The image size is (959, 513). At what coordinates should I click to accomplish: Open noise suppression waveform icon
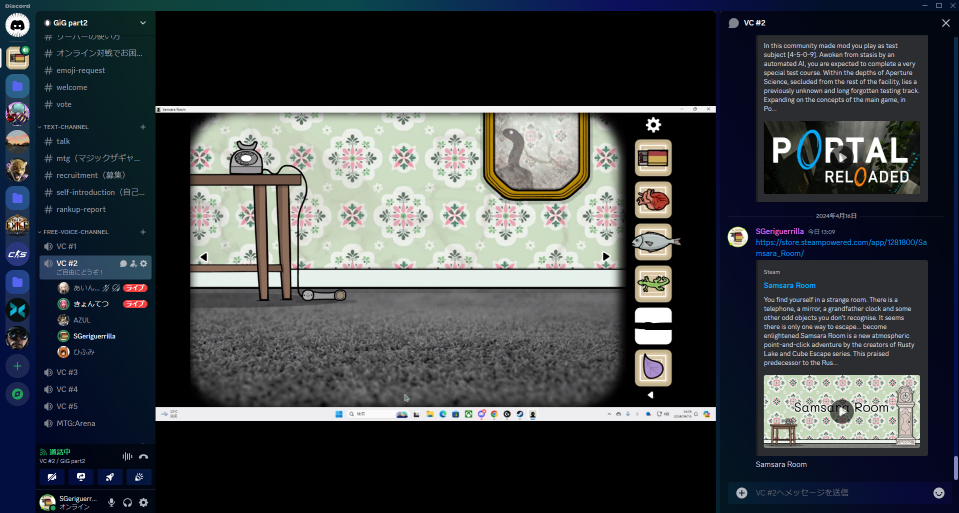coord(127,456)
